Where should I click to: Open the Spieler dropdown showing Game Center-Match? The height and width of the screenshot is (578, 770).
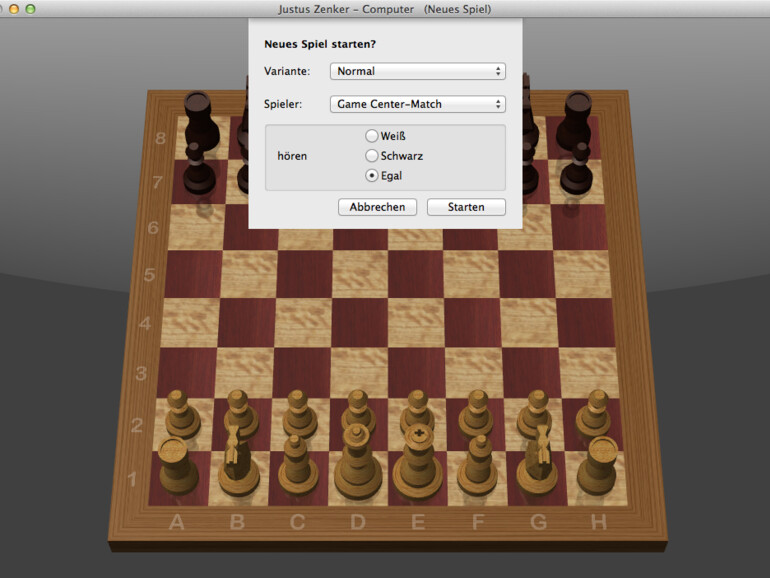pyautogui.click(x=417, y=104)
